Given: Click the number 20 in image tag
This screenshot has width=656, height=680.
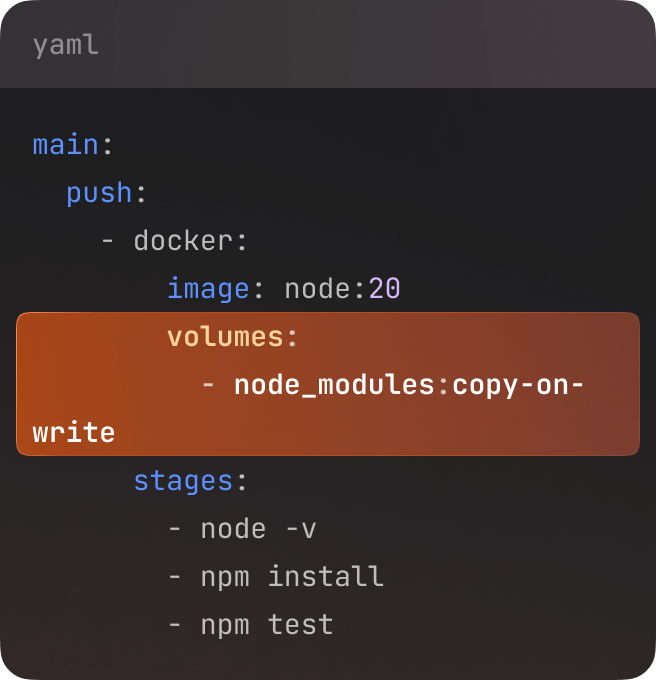Looking at the screenshot, I should (x=385, y=289).
